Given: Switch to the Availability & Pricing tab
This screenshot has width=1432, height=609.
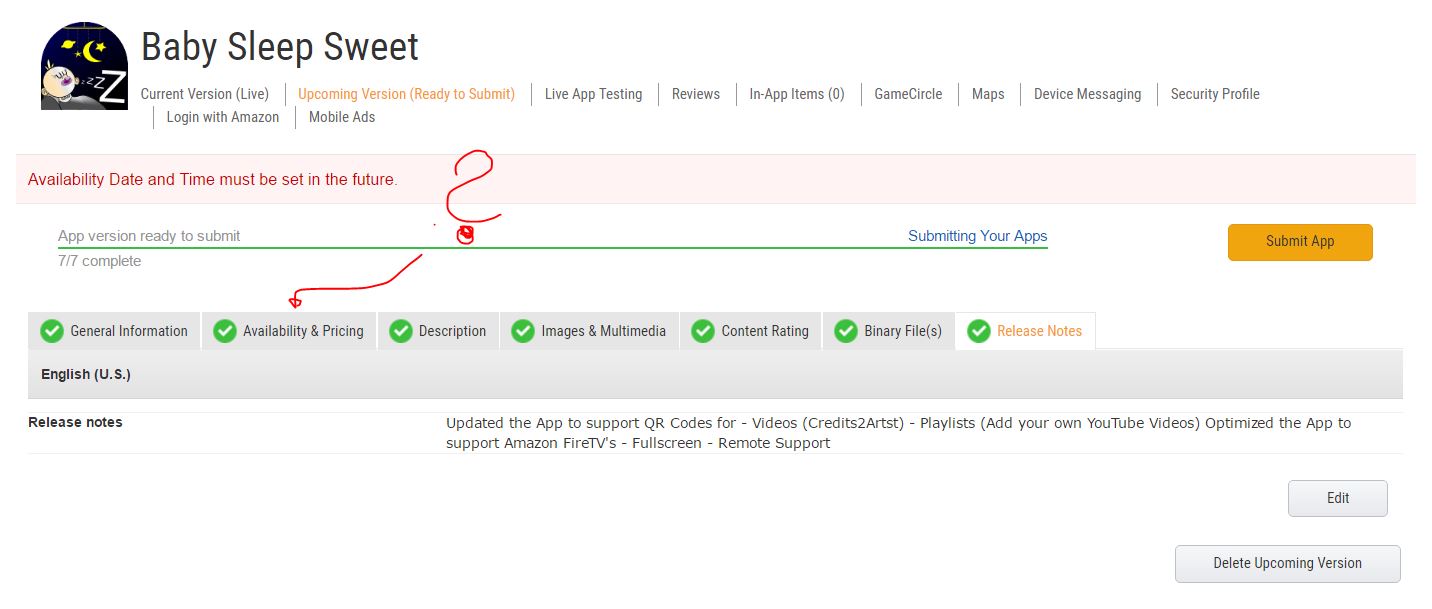Looking at the screenshot, I should pos(289,331).
